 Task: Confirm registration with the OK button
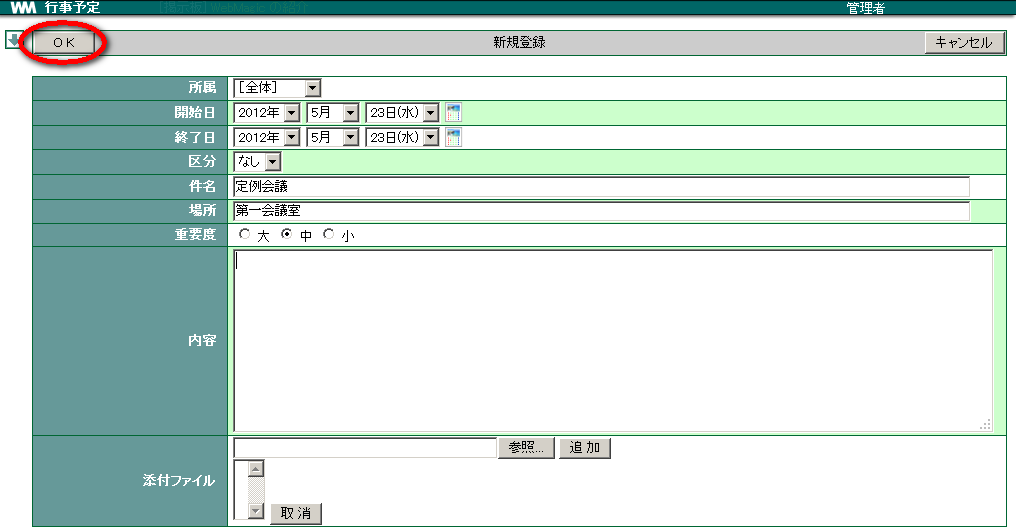[64, 42]
